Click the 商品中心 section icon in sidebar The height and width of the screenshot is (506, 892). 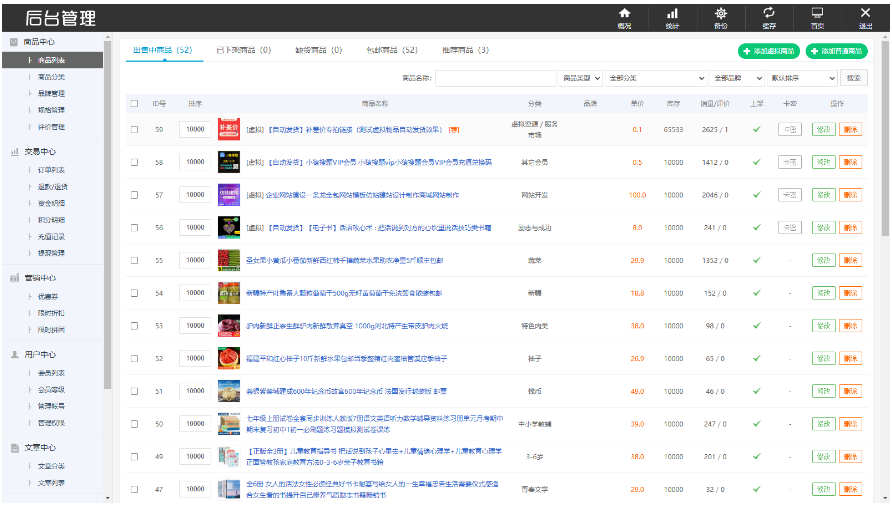pos(14,42)
